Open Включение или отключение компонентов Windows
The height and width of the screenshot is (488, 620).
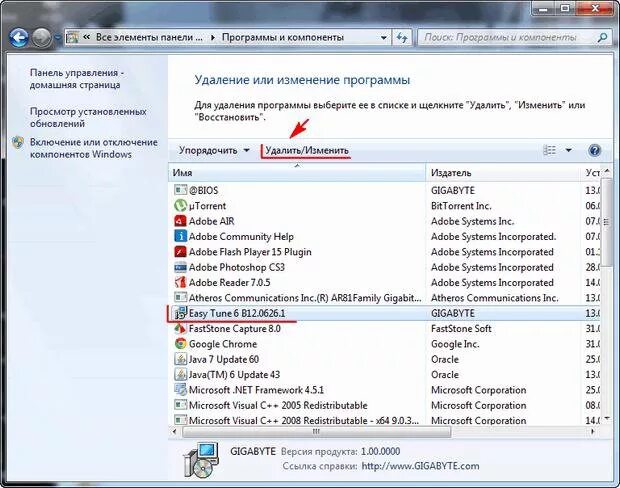tap(94, 148)
